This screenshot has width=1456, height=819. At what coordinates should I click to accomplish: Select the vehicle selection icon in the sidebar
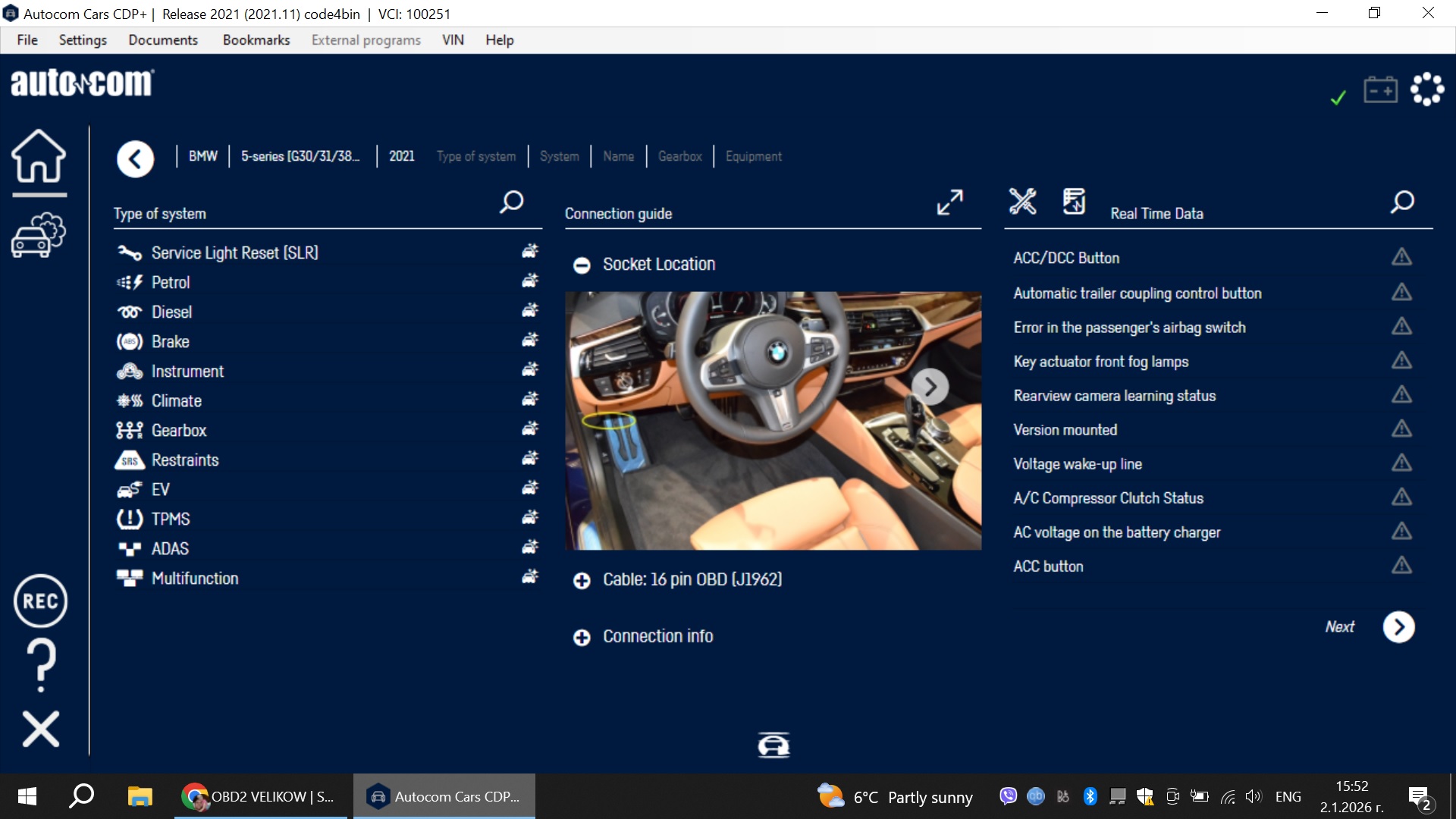[x=38, y=234]
